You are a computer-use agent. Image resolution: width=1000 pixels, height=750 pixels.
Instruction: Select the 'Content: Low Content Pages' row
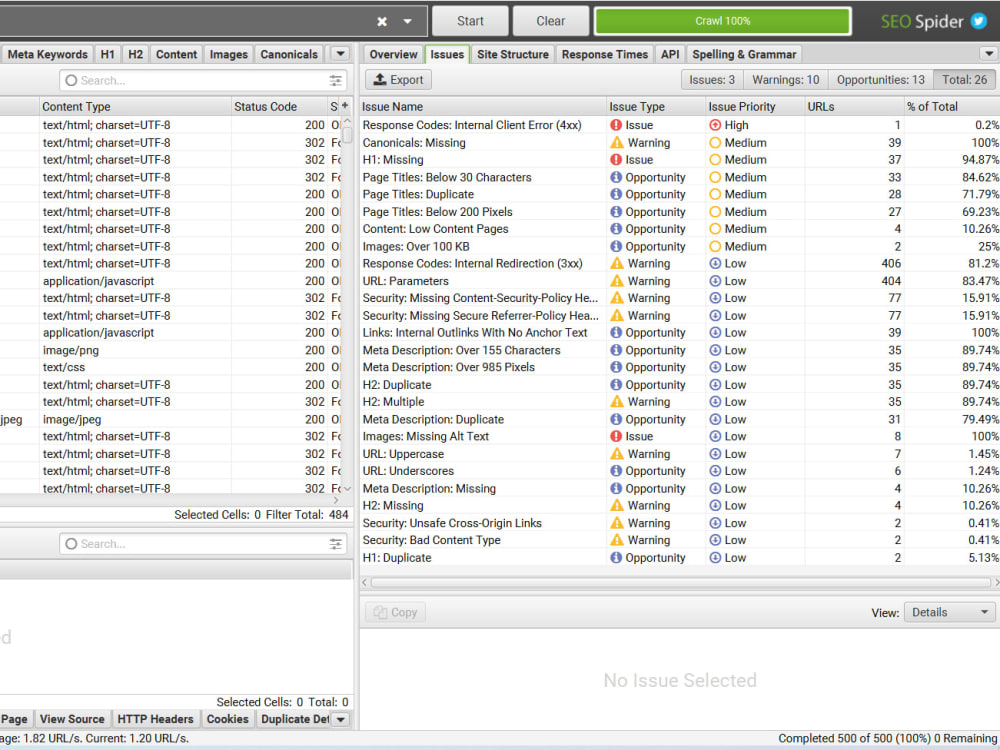[x=680, y=229]
